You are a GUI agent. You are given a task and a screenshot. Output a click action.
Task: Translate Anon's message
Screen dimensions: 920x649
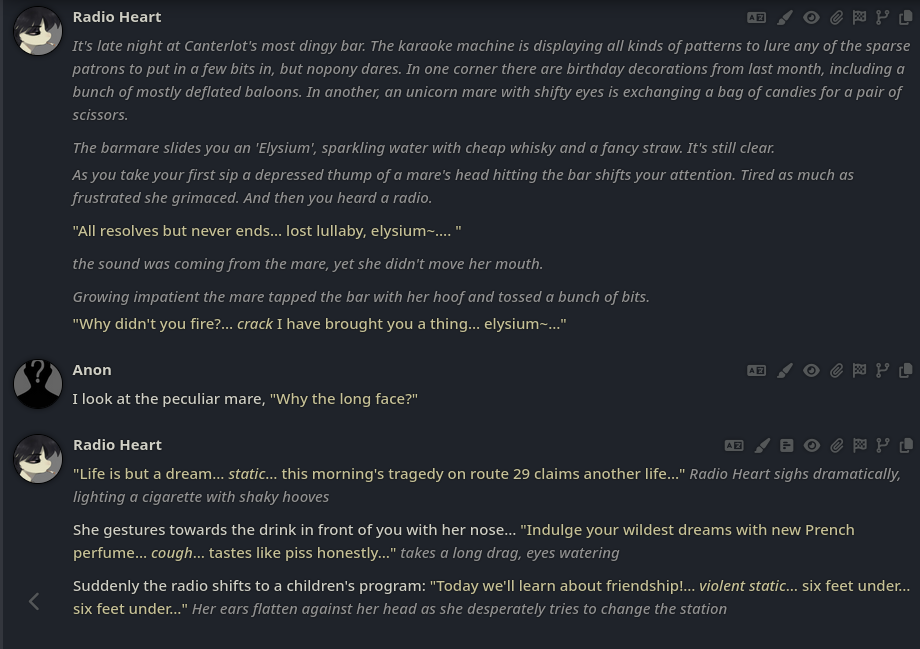tap(756, 370)
